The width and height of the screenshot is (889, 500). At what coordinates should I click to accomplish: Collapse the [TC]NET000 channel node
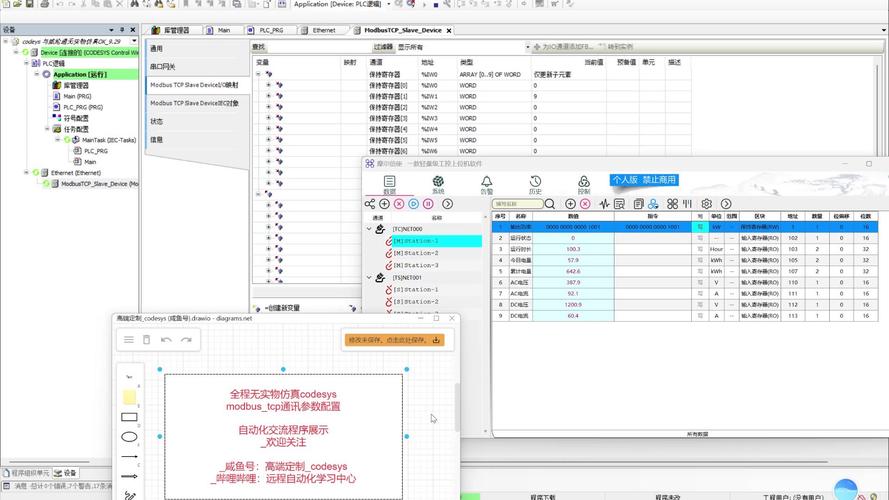tap(369, 229)
